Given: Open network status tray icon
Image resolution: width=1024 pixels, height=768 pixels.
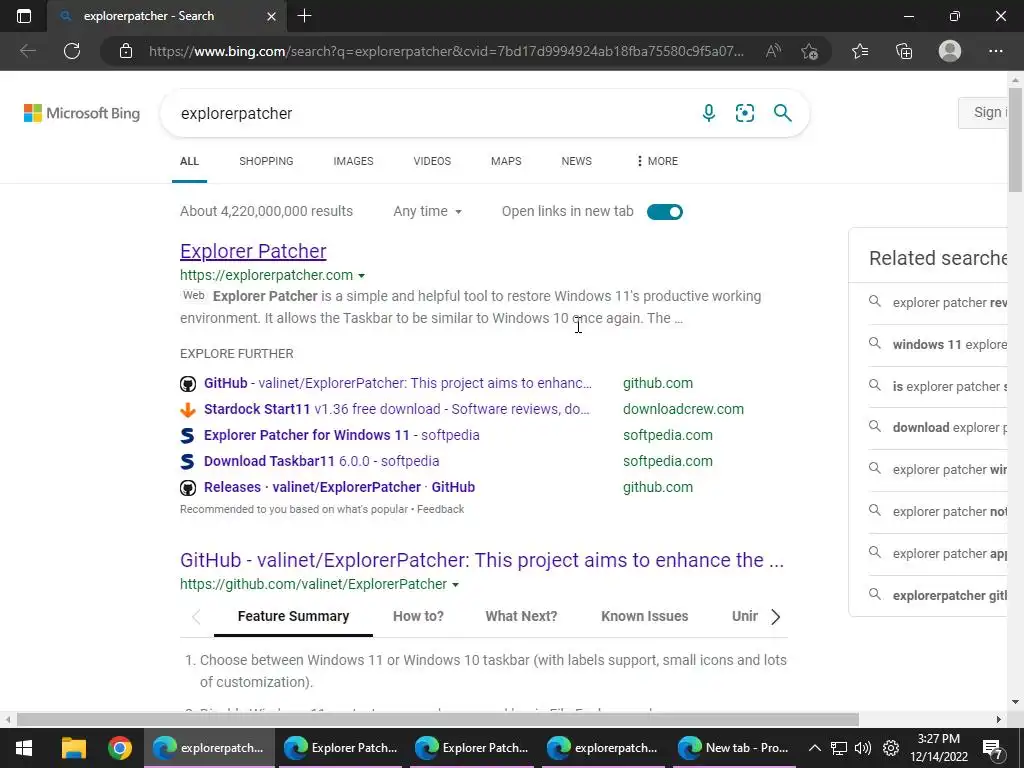Looking at the screenshot, I should point(839,748).
